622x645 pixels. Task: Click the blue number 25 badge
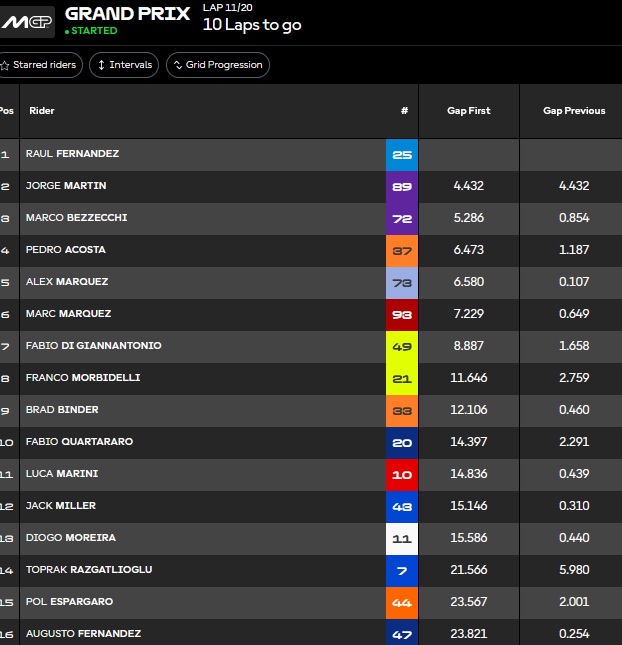tap(402, 155)
